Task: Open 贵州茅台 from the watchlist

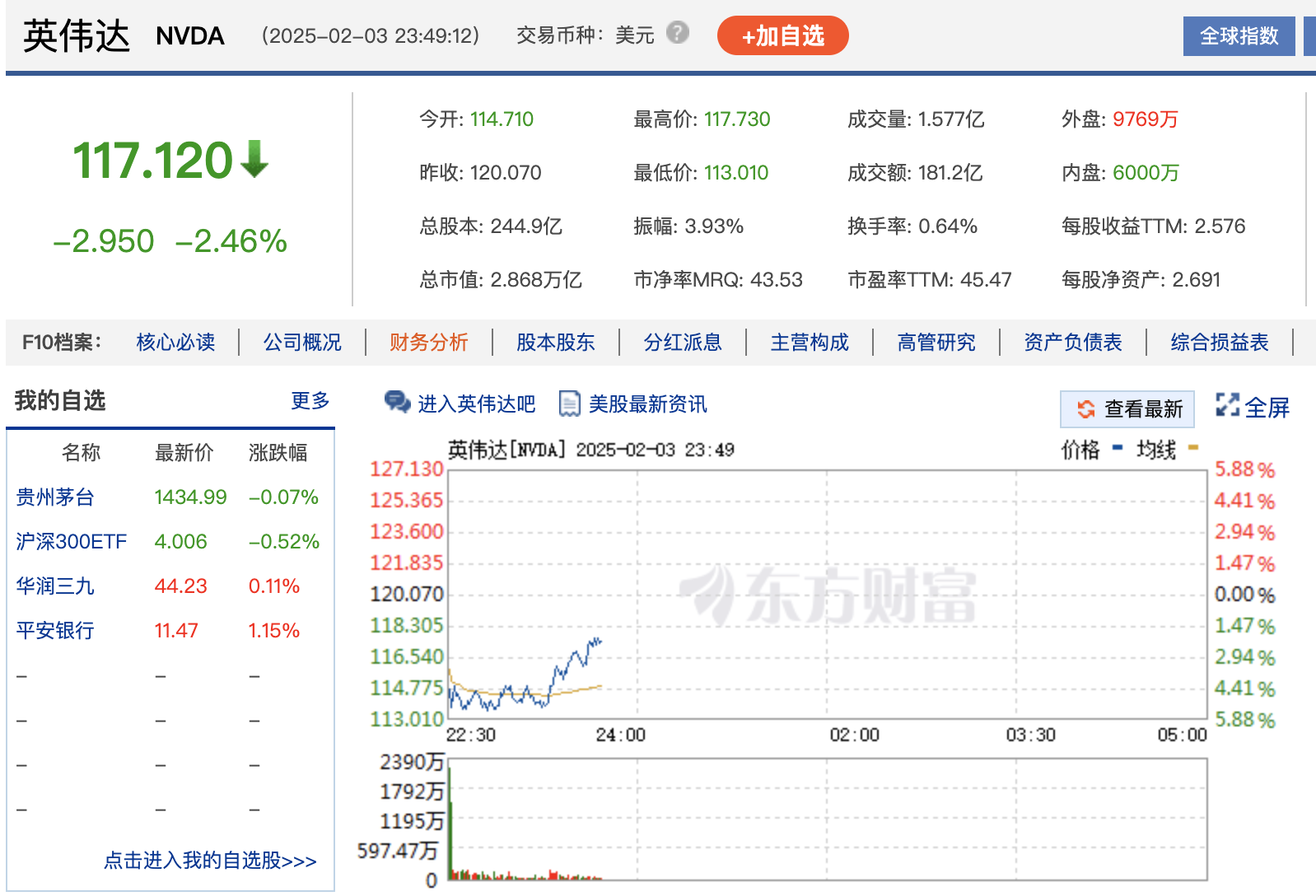Action: click(55, 497)
